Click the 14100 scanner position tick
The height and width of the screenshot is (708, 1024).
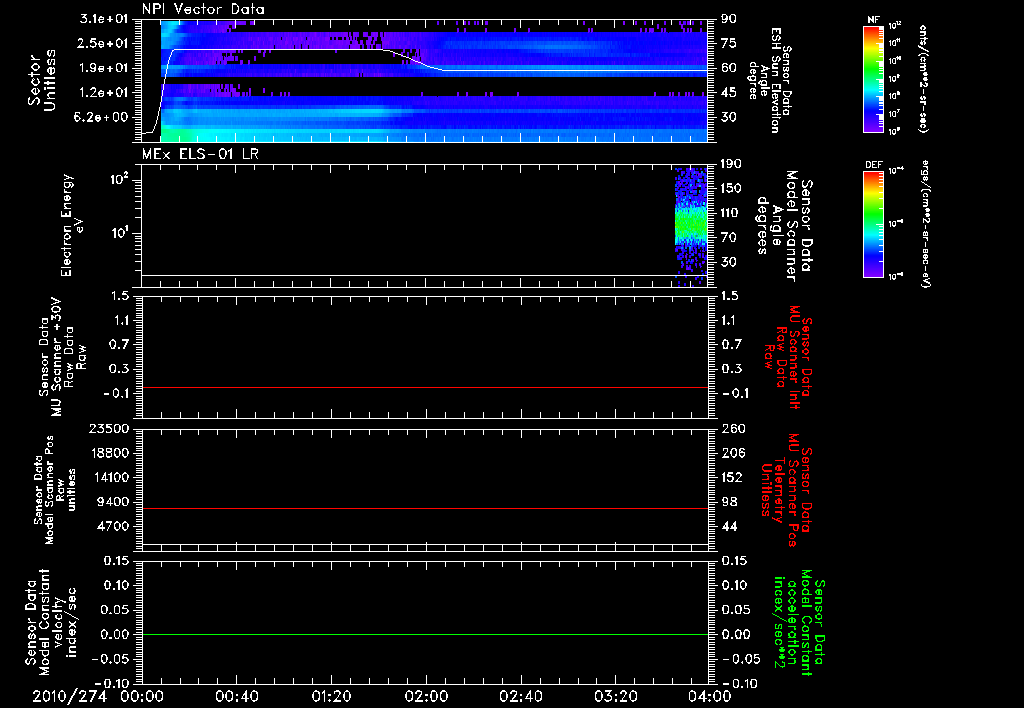tap(110, 477)
